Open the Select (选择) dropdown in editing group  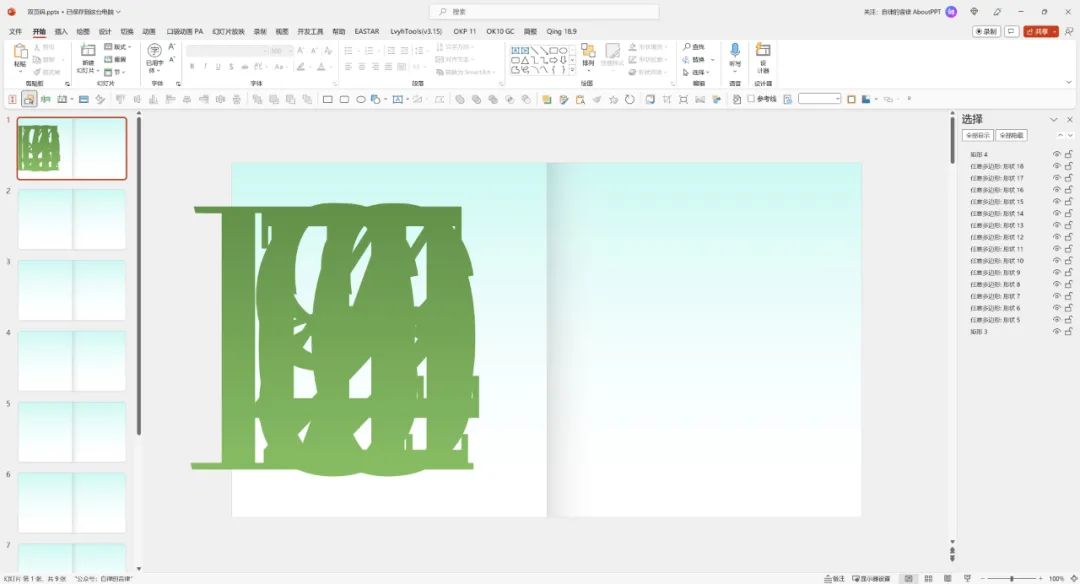pos(694,72)
